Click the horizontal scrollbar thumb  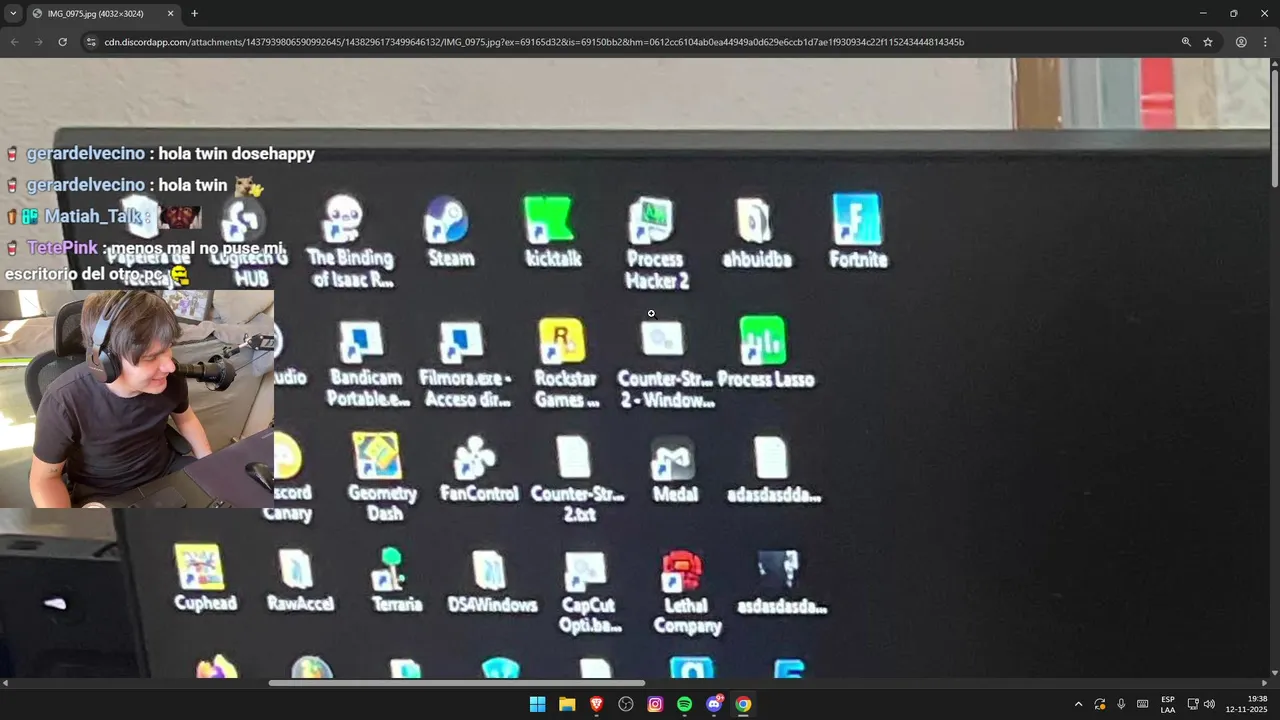coord(458,683)
